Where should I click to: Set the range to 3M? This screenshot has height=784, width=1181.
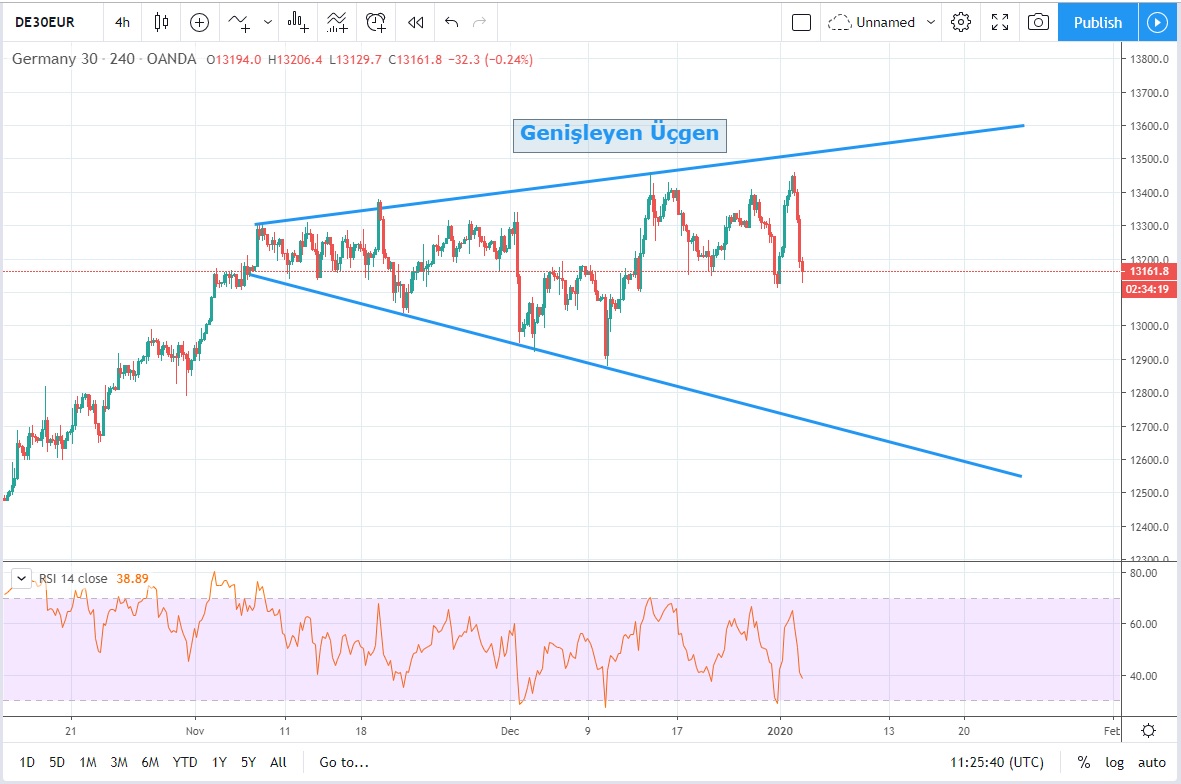[119, 762]
